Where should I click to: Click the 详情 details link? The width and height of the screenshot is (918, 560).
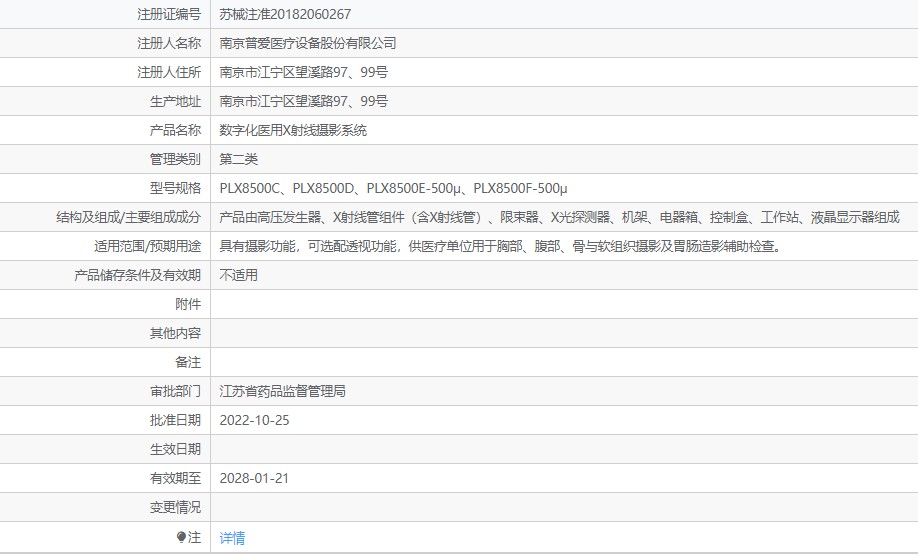pyautogui.click(x=232, y=538)
